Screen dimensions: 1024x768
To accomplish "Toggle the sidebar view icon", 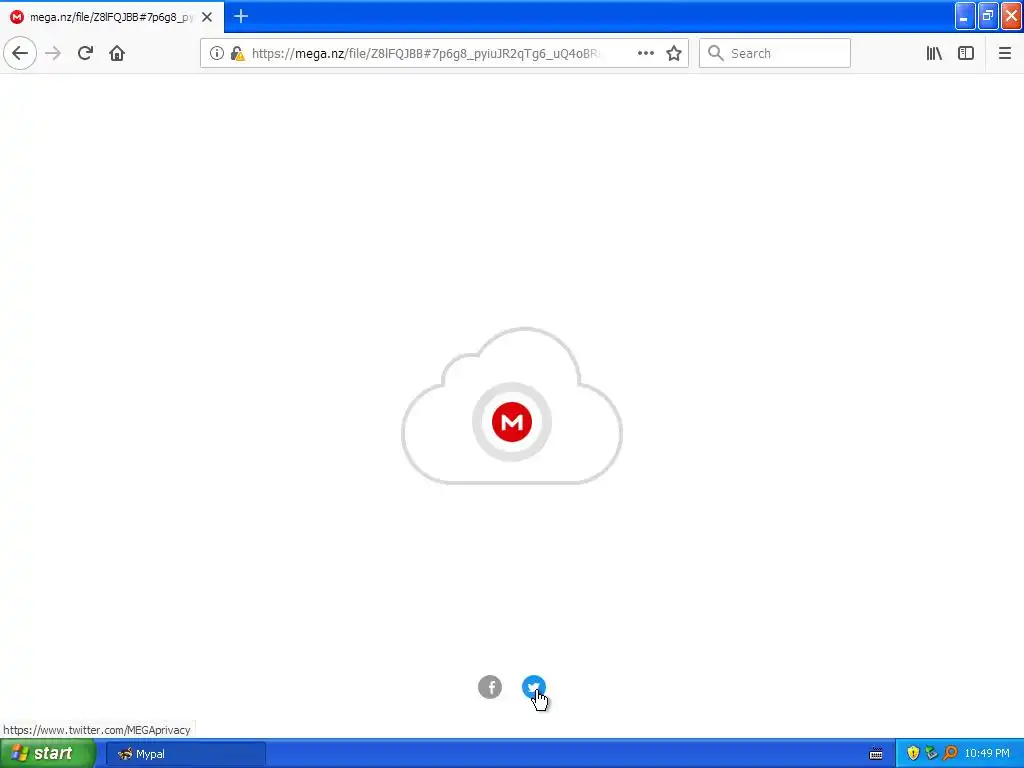I will pyautogui.click(x=966, y=54).
